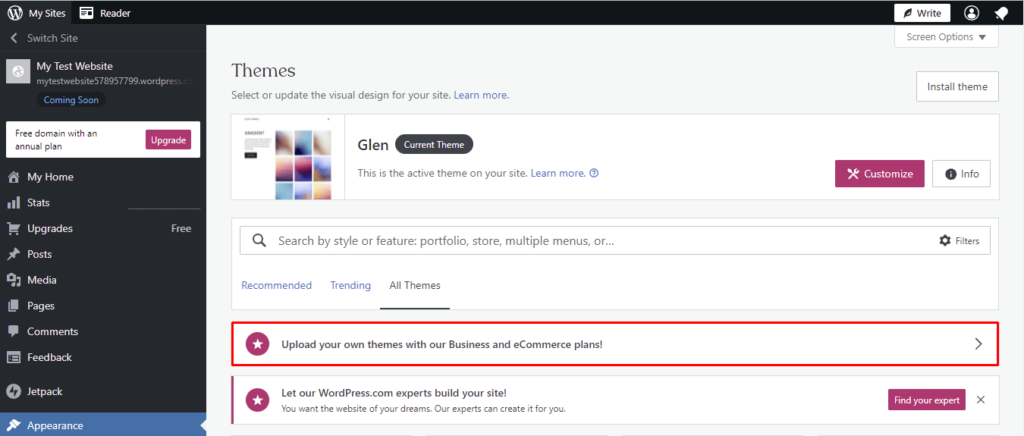Screen dimensions: 1024x436
Task: Open Upgrades menu item
Action: click(x=50, y=228)
